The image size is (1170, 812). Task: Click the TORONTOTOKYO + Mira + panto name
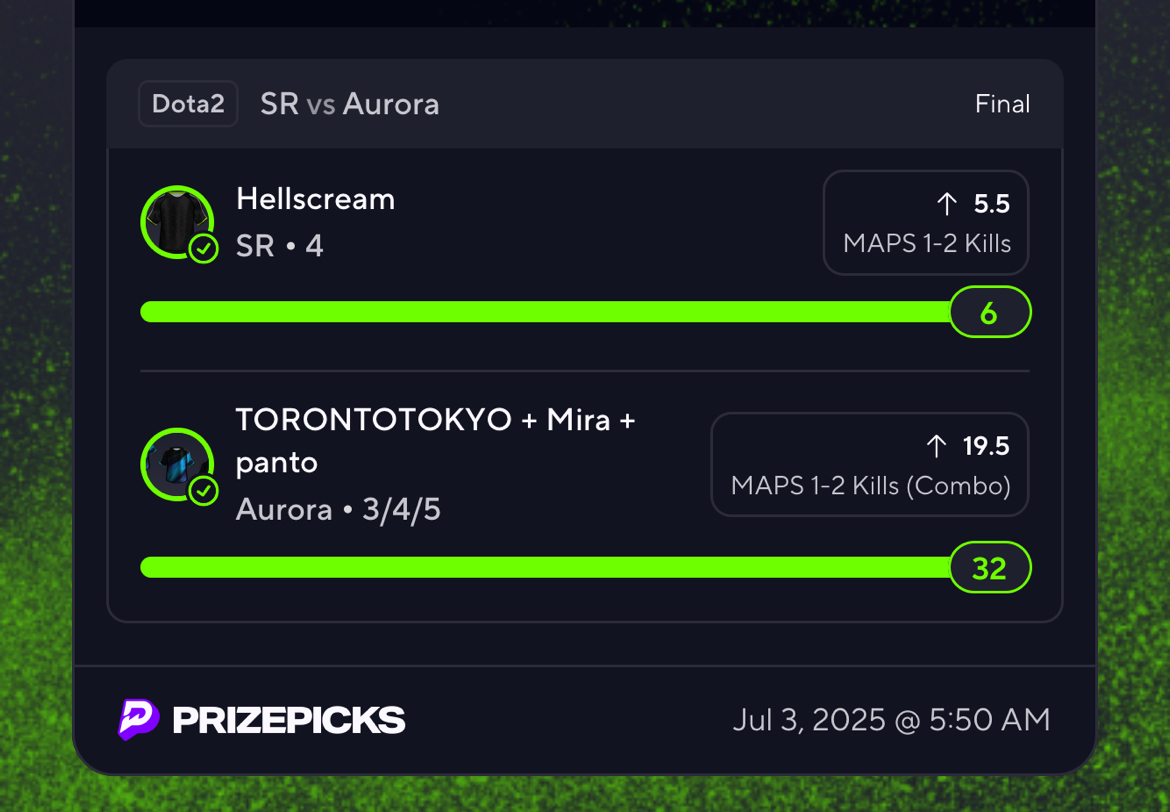coord(436,441)
